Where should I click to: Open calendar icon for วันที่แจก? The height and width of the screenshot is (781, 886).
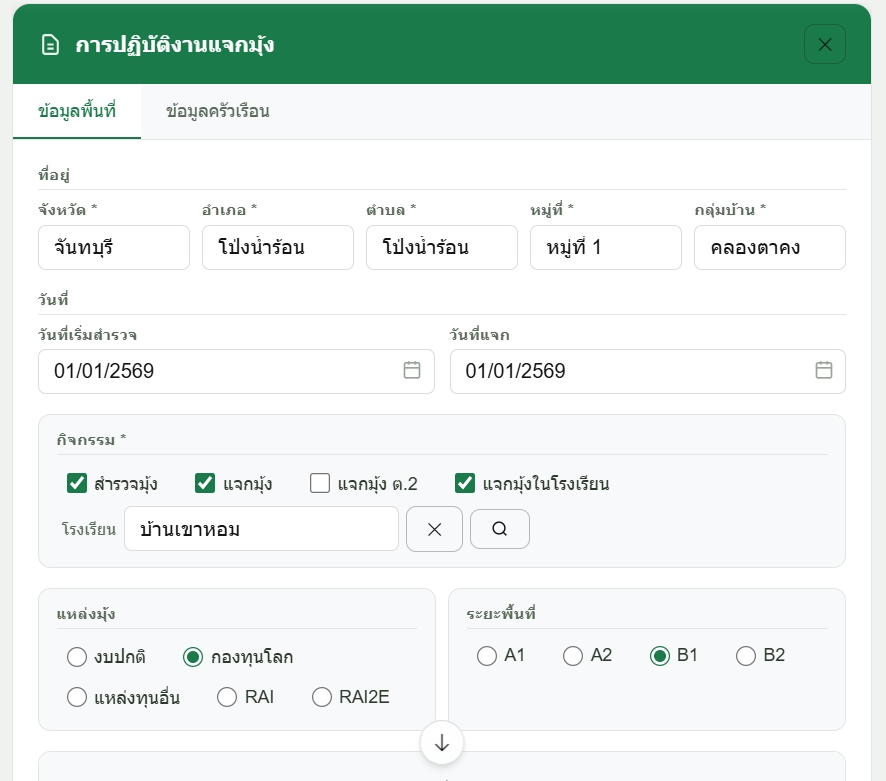tap(823, 370)
